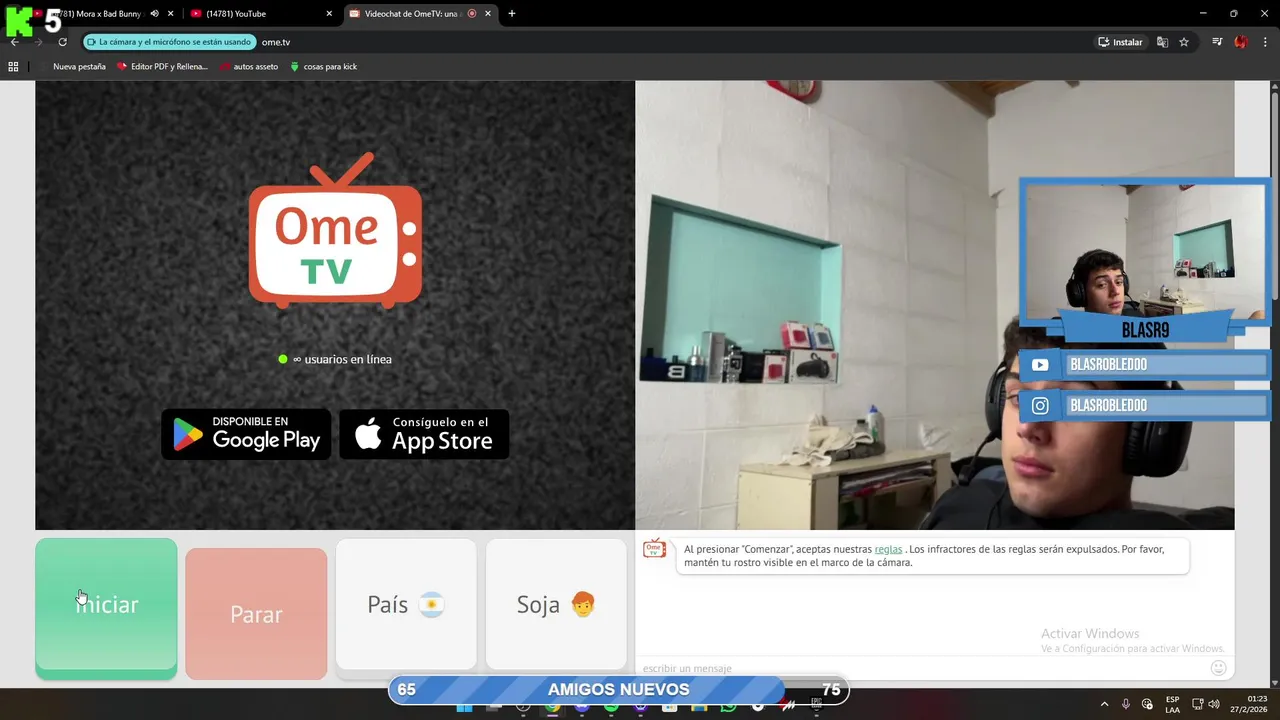Click the camera and microphone in-use chip
The image size is (1280, 720).
pos(169,42)
